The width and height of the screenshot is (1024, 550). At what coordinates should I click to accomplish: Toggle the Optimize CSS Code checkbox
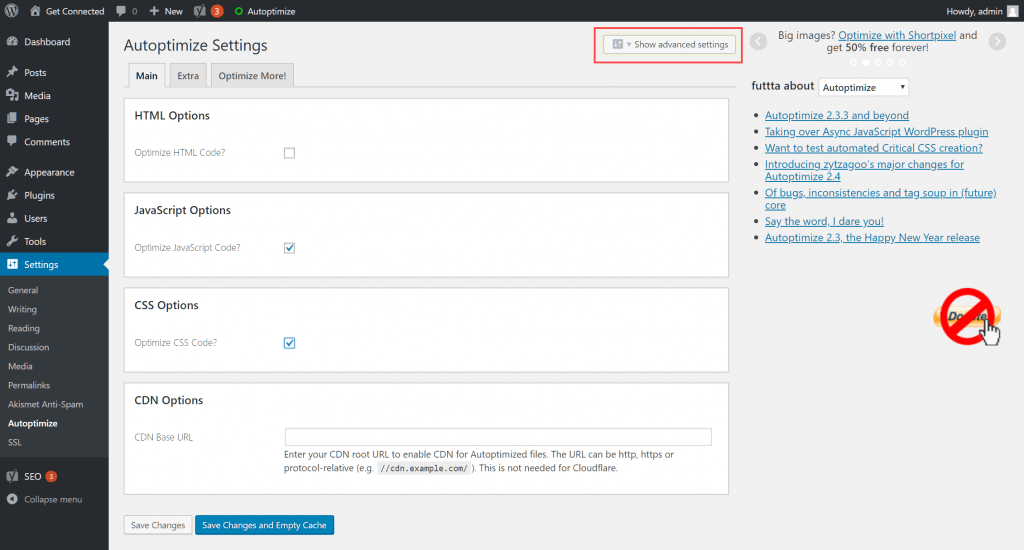(289, 343)
